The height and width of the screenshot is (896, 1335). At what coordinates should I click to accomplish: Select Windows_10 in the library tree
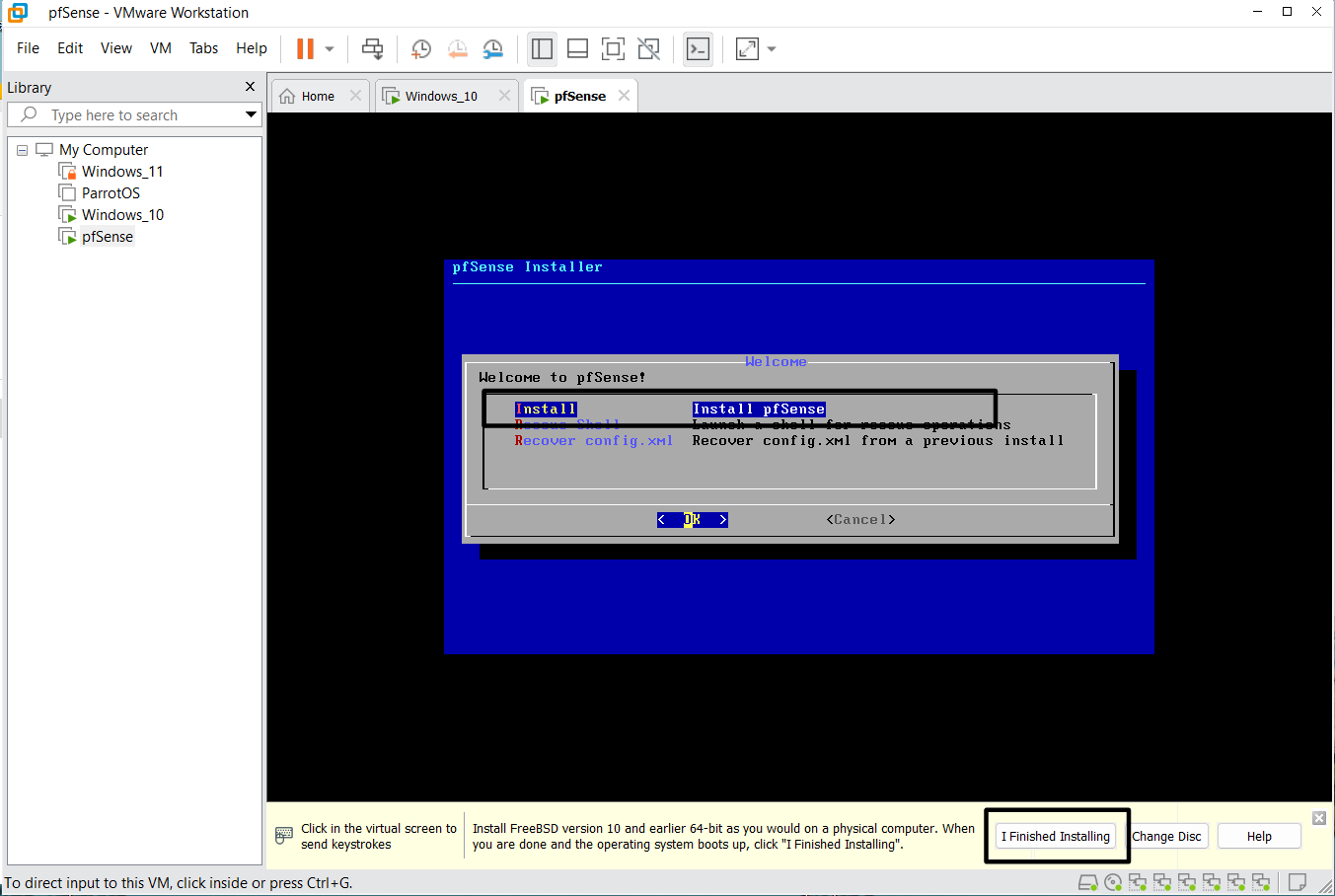(x=122, y=215)
